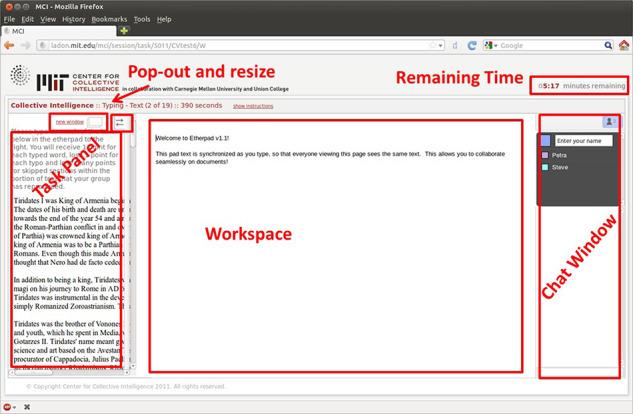633x414 pixels.
Task: Click the bottom-left status bar add-on icon
Action: 9,407
